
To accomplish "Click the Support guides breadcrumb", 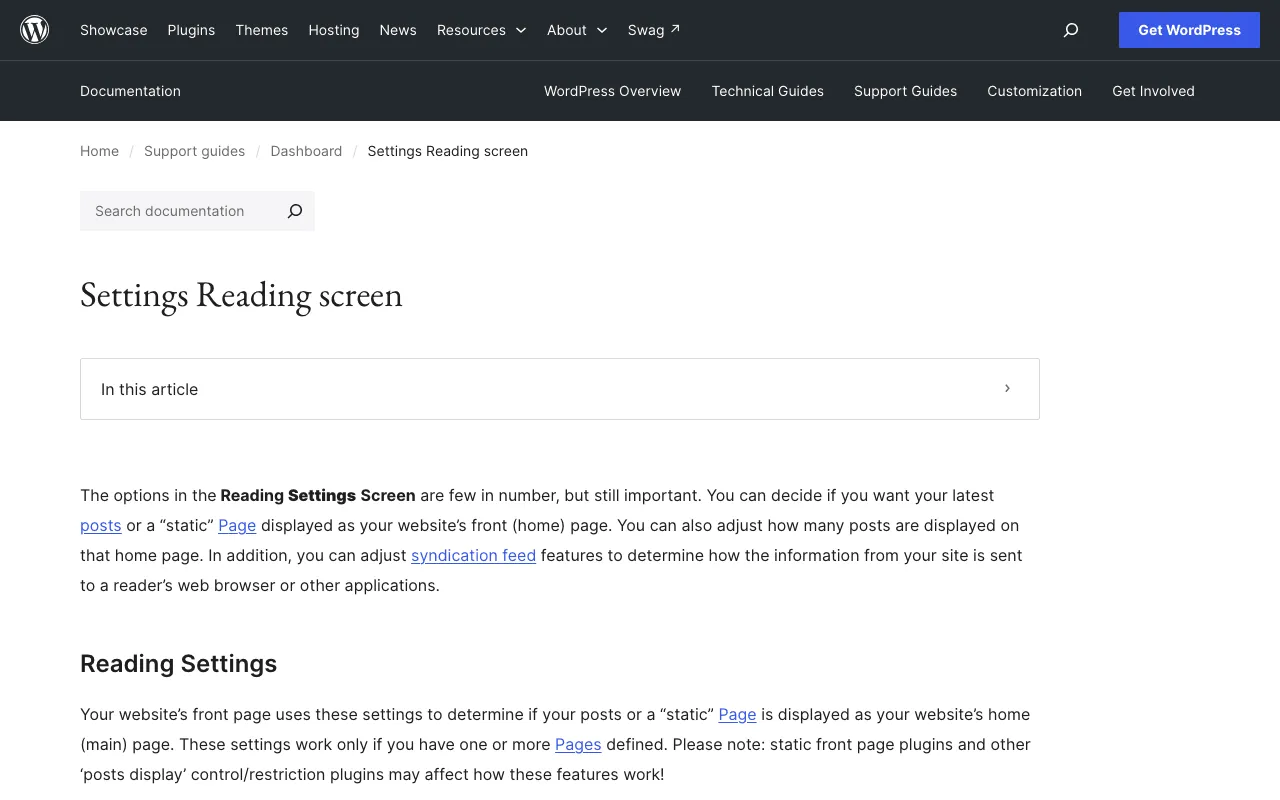I will [194, 151].
